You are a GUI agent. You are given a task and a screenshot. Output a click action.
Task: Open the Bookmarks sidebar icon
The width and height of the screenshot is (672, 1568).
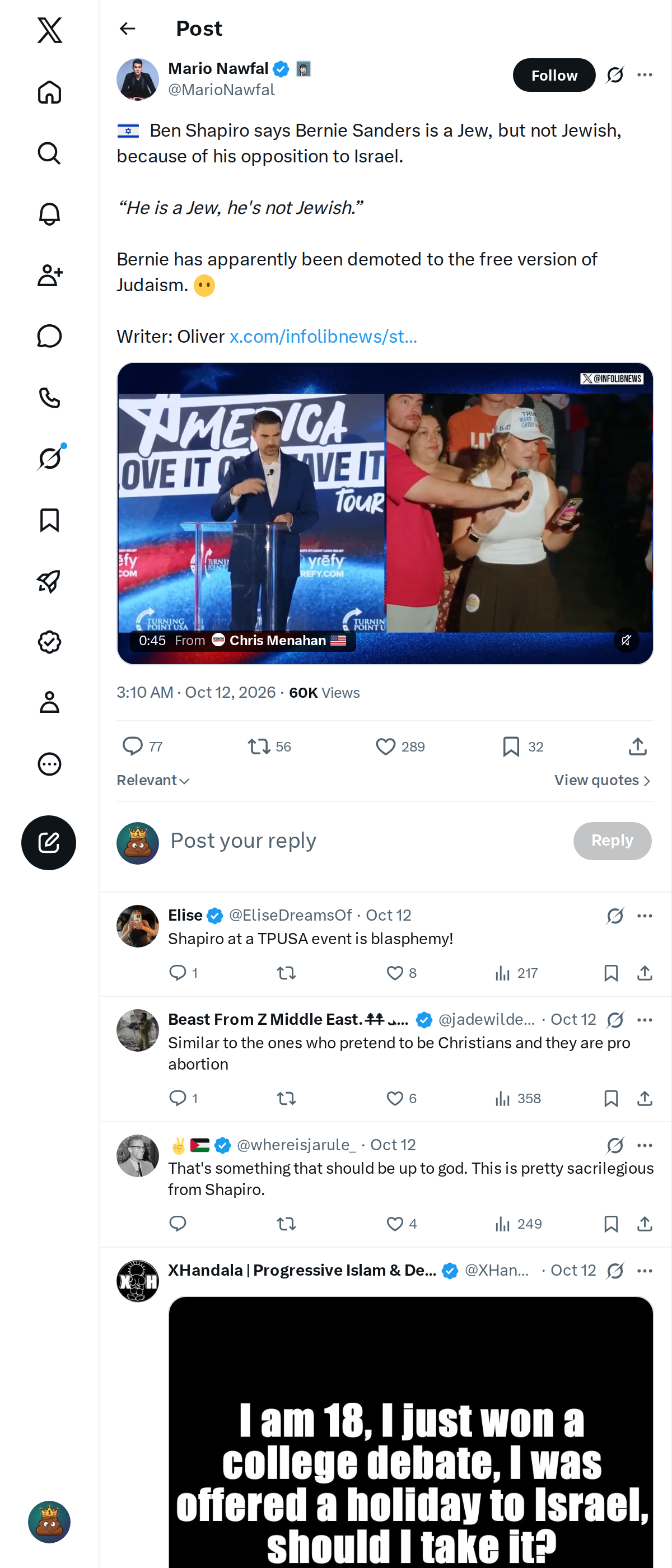coord(49,520)
